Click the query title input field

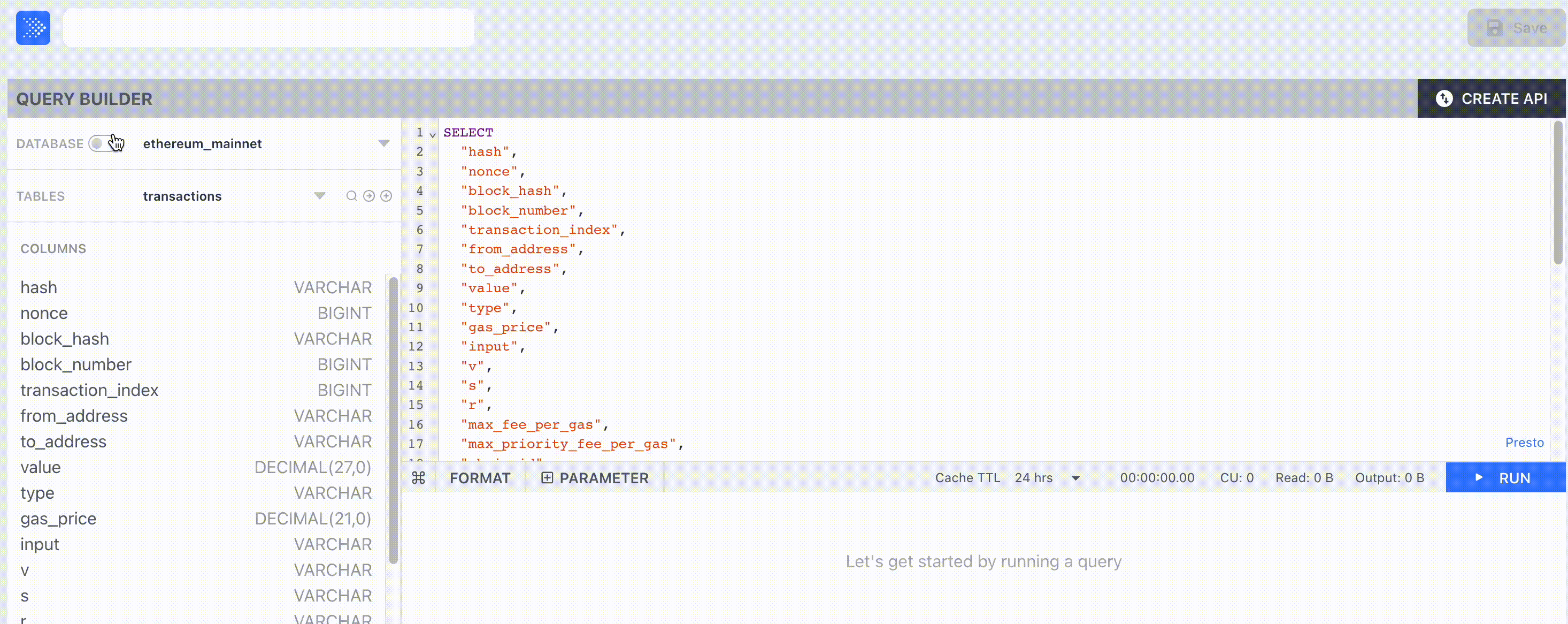pos(268,28)
